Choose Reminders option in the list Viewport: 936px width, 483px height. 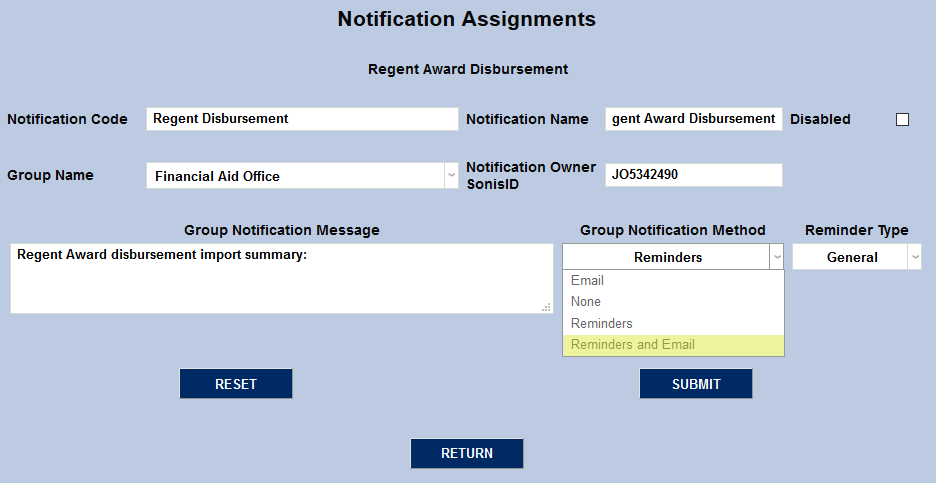click(x=673, y=324)
